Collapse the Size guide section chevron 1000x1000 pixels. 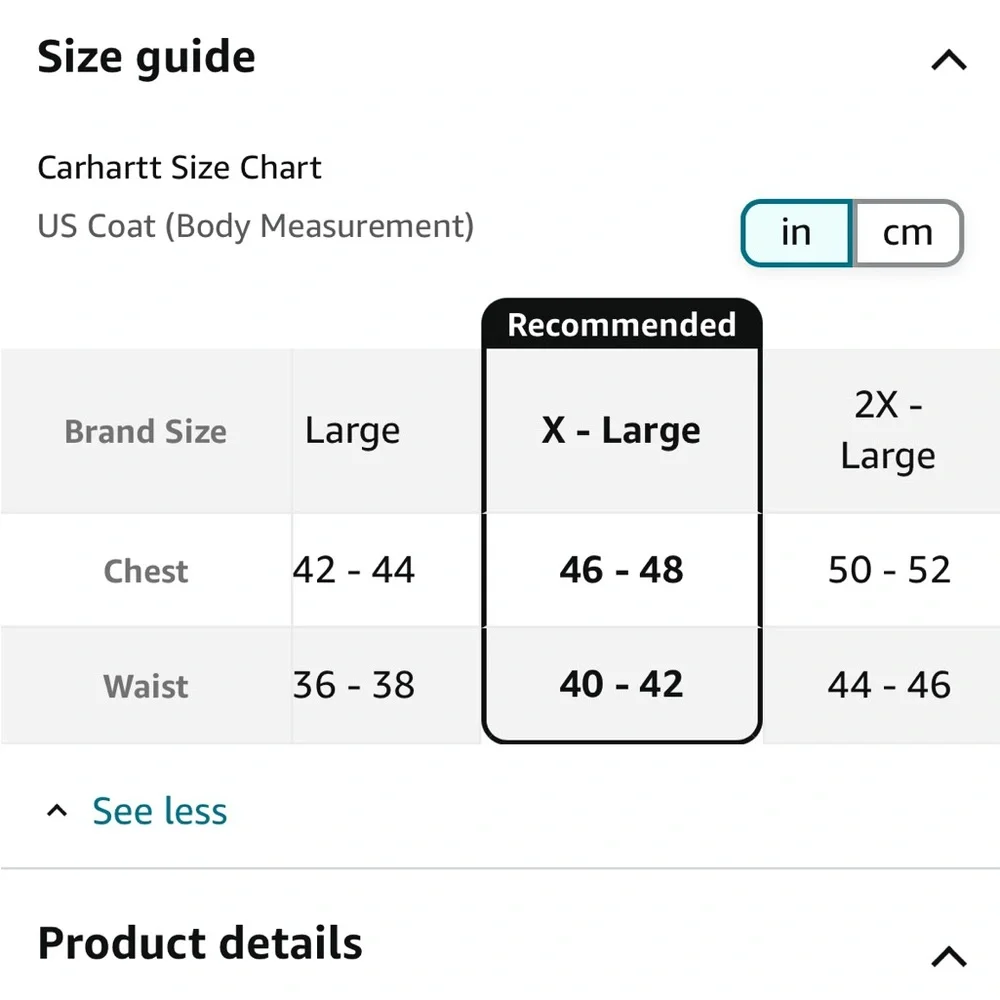pos(948,60)
